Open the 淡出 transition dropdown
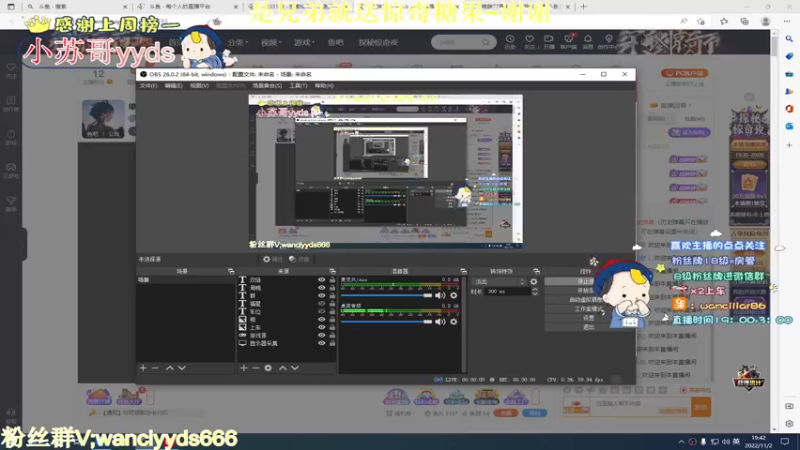The height and width of the screenshot is (450, 800). tap(499, 282)
